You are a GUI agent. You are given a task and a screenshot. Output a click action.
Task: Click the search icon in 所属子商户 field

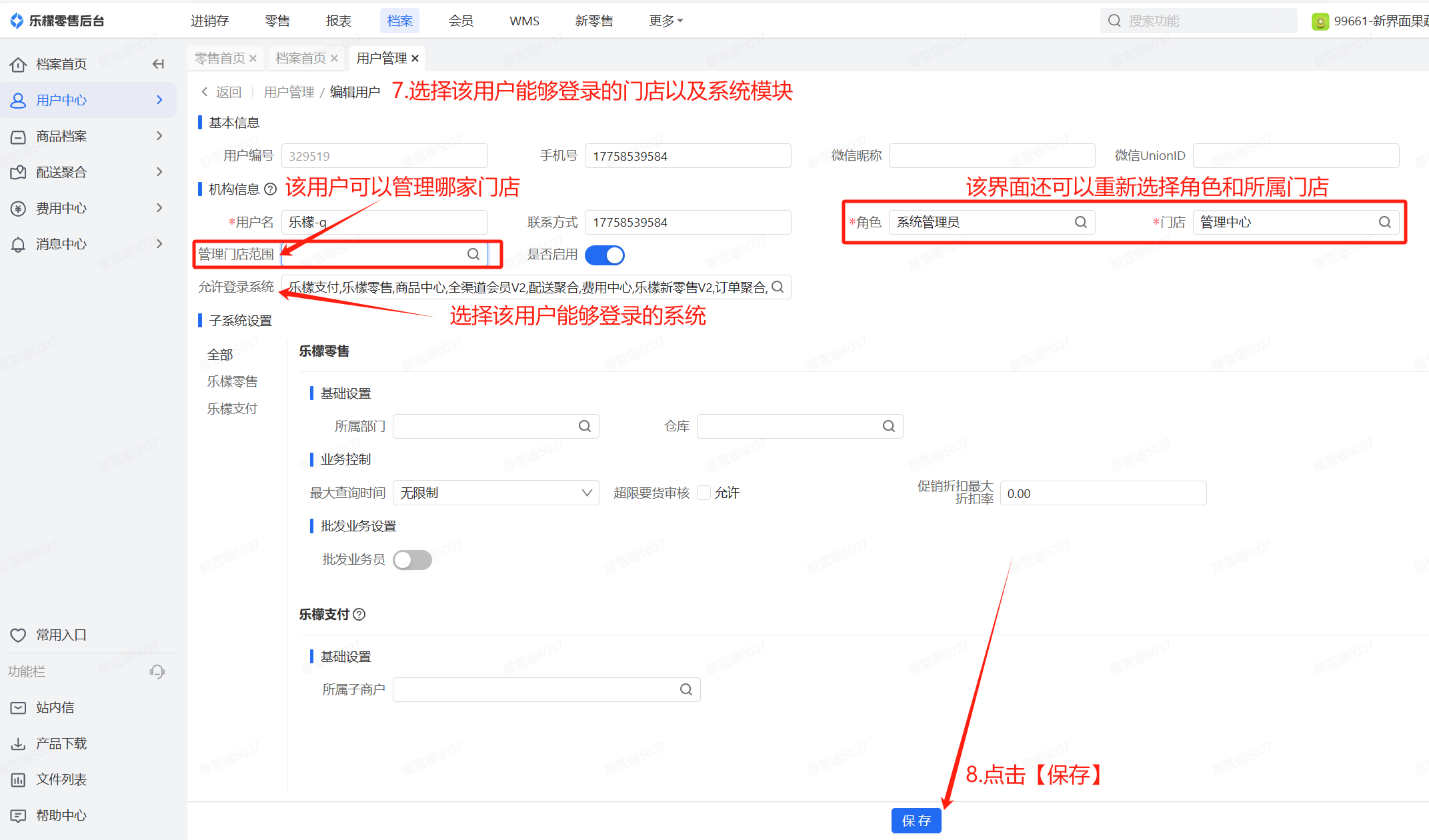tap(686, 689)
